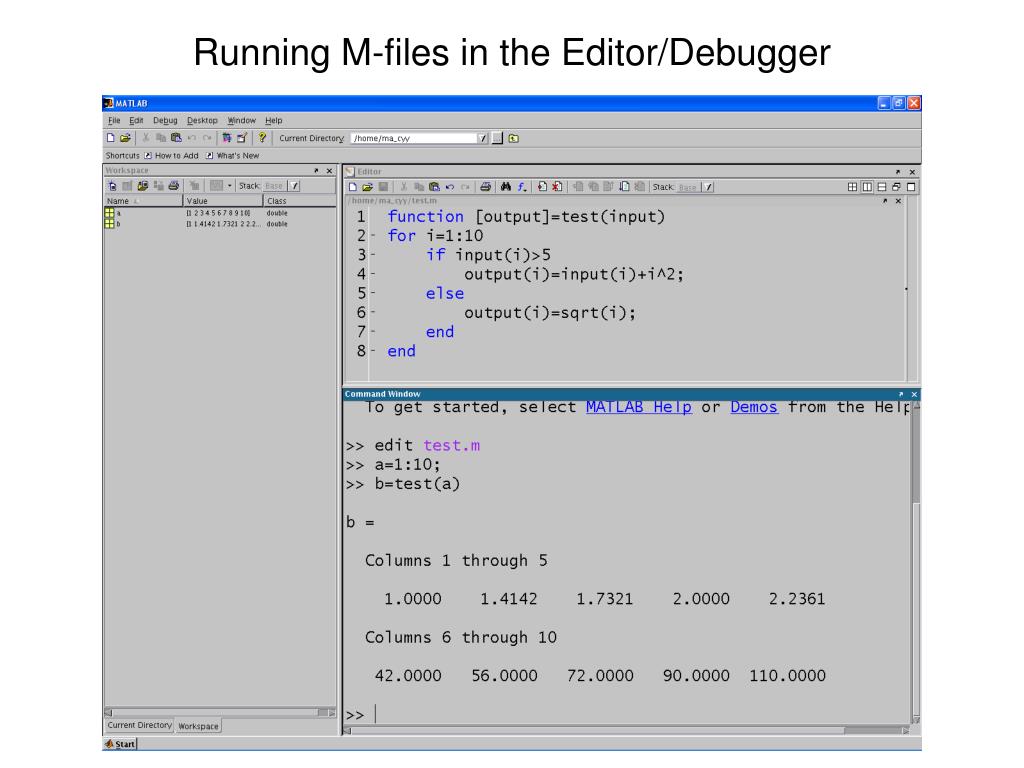Open file icon in Editor toolbar
1024x768 pixels.
pos(368,187)
